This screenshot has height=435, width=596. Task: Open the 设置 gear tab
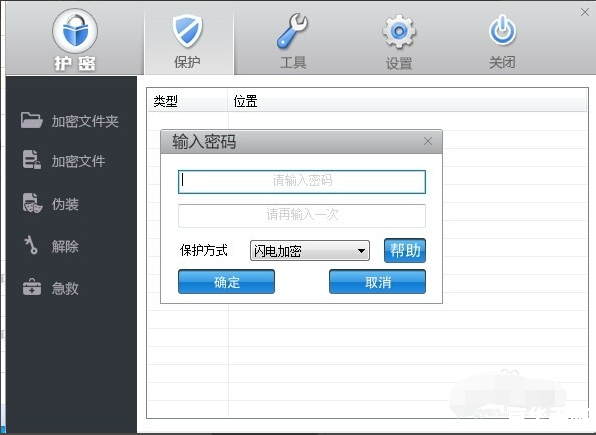399,41
